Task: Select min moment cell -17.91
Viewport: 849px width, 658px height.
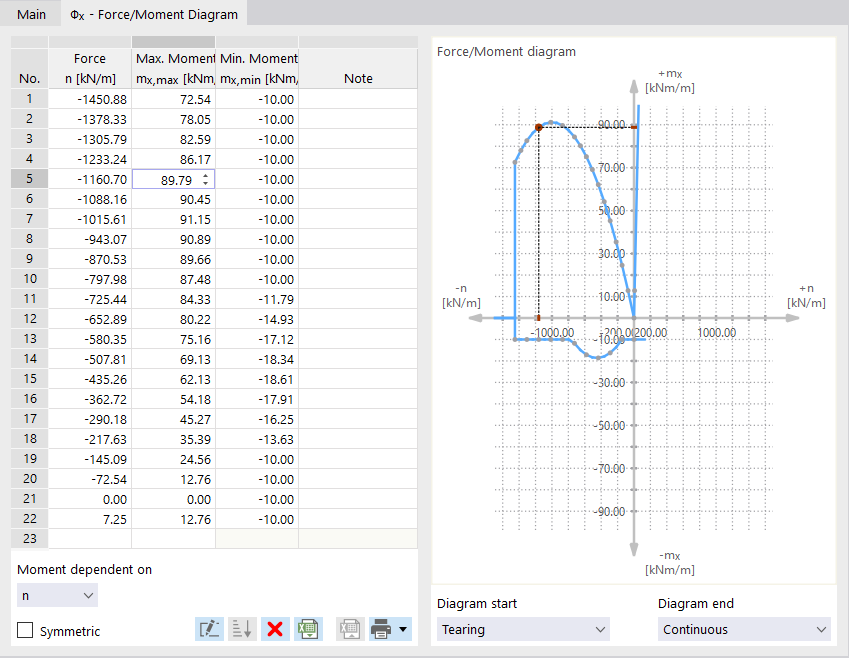Action: (257, 400)
